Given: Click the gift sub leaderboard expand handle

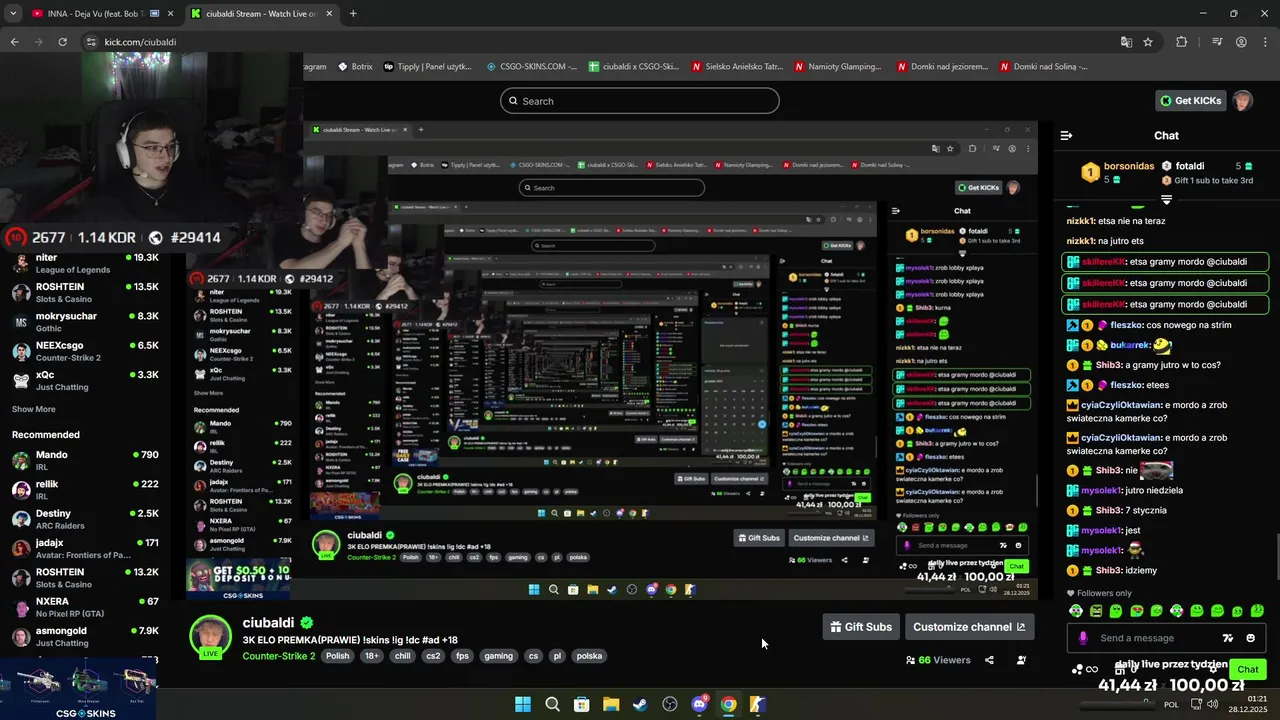Looking at the screenshot, I should (x=1166, y=200).
